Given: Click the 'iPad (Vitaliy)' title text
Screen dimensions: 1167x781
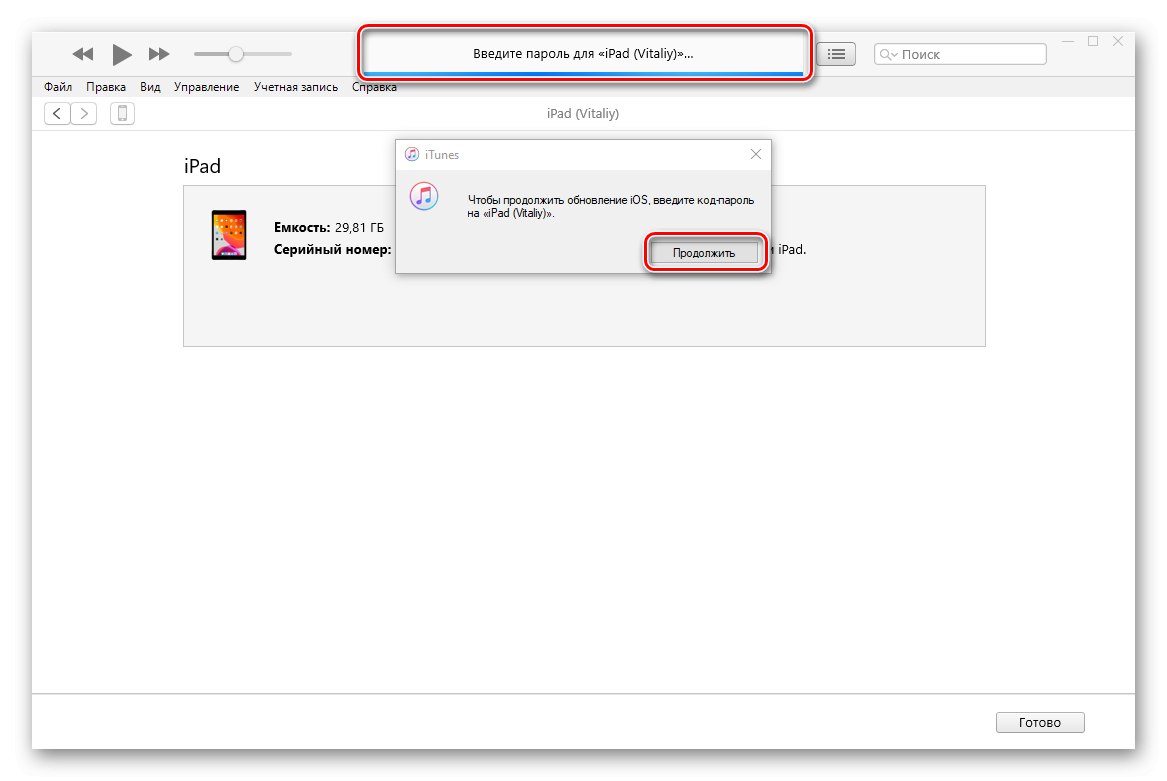Looking at the screenshot, I should point(583,113).
